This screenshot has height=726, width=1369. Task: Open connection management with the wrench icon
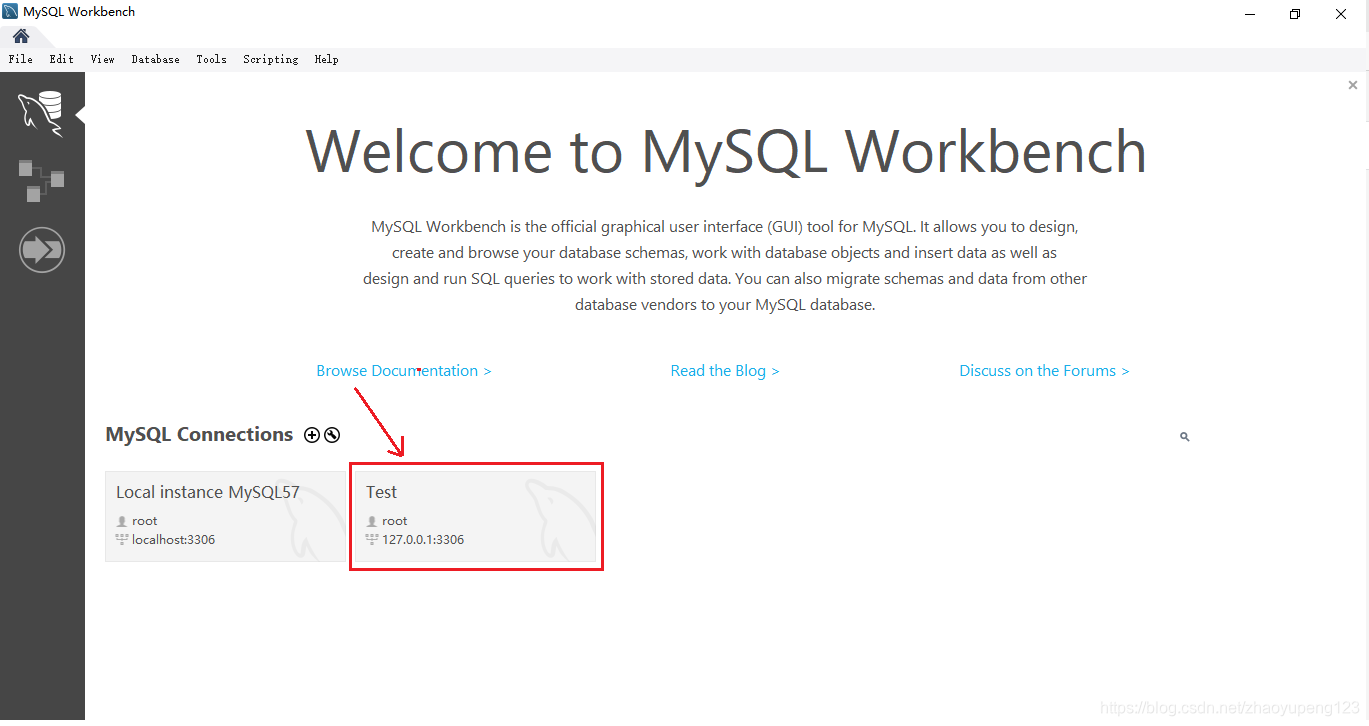click(x=331, y=434)
